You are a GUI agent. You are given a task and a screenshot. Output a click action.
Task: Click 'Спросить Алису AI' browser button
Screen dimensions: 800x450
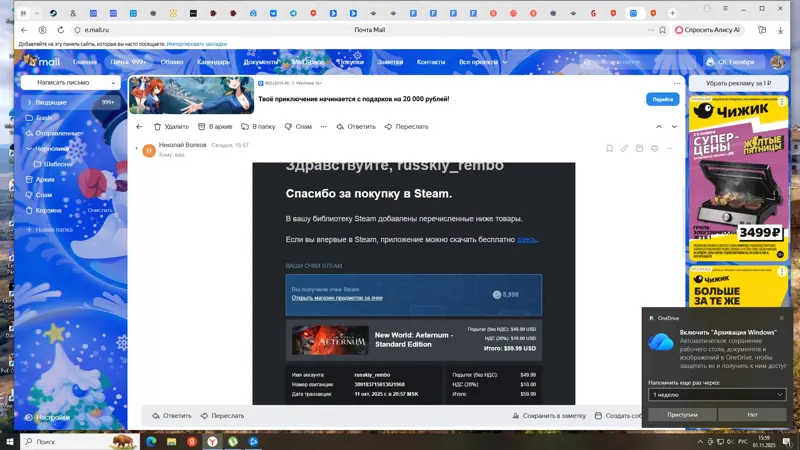click(708, 30)
